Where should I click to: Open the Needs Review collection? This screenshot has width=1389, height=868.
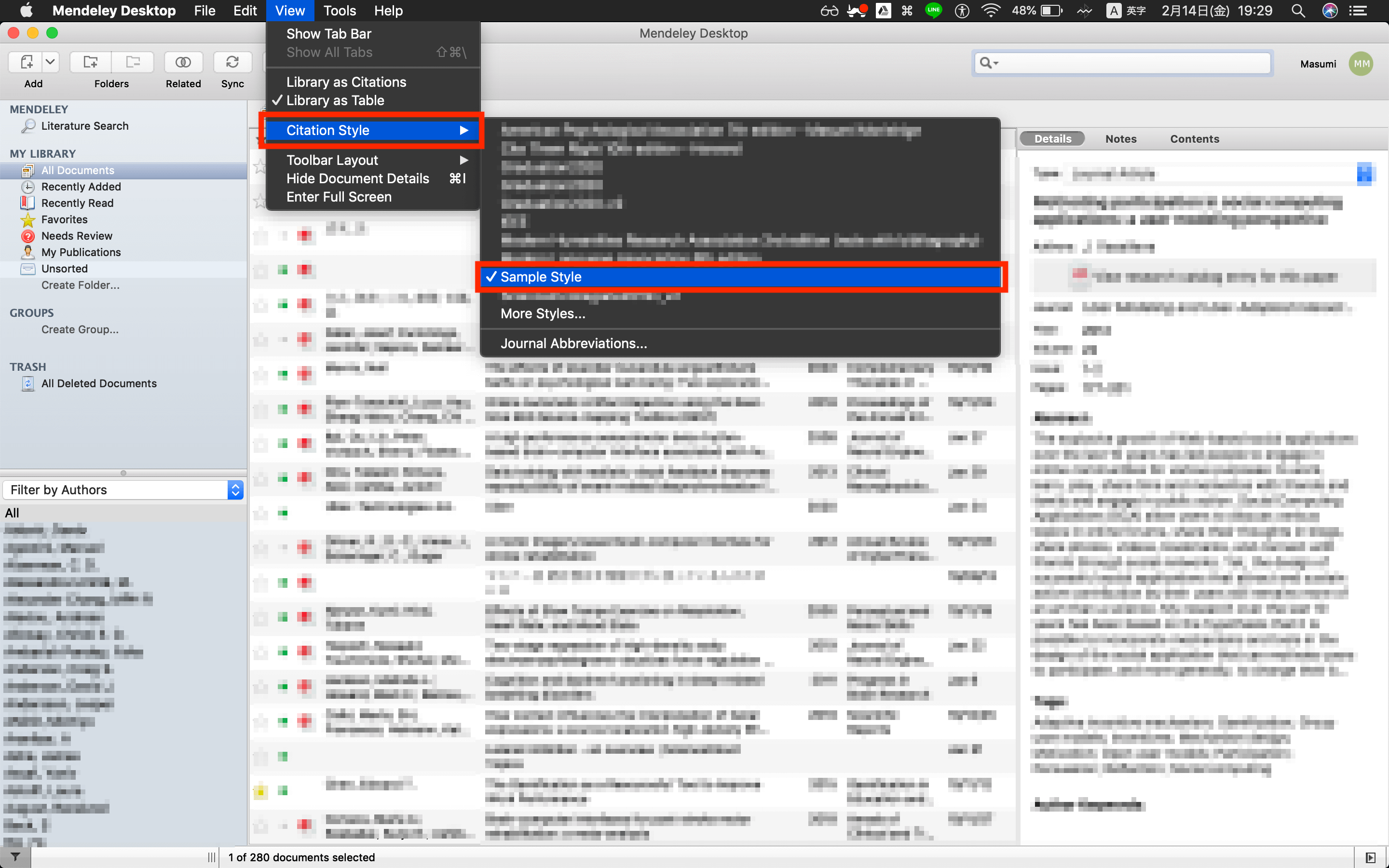(x=76, y=236)
